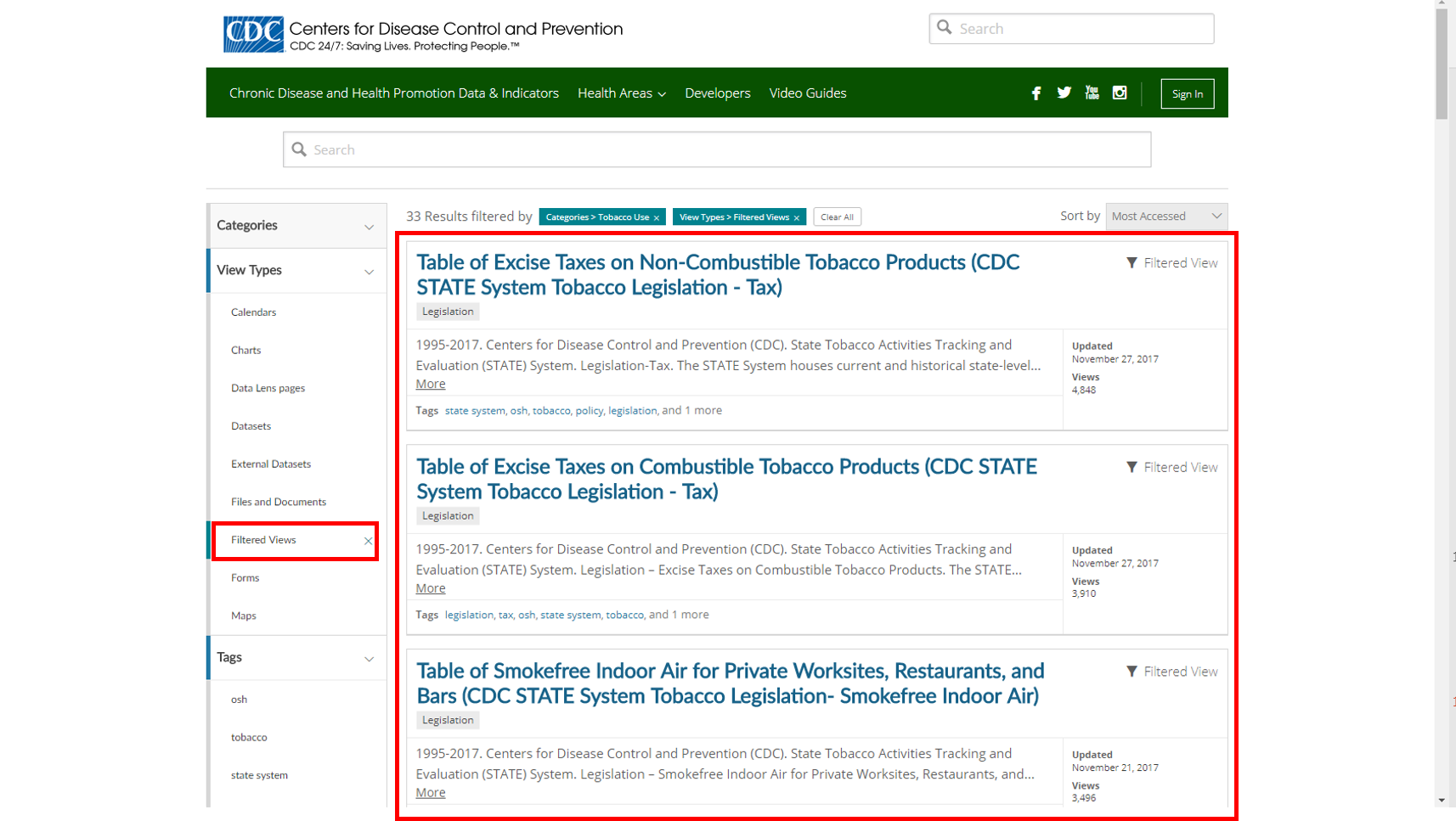Click Legislation badge on Smokefree result
This screenshot has height=821, width=1456.
(448, 721)
